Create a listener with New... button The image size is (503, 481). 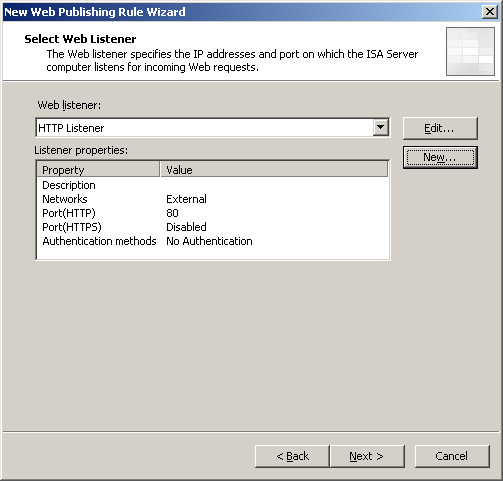(440, 157)
